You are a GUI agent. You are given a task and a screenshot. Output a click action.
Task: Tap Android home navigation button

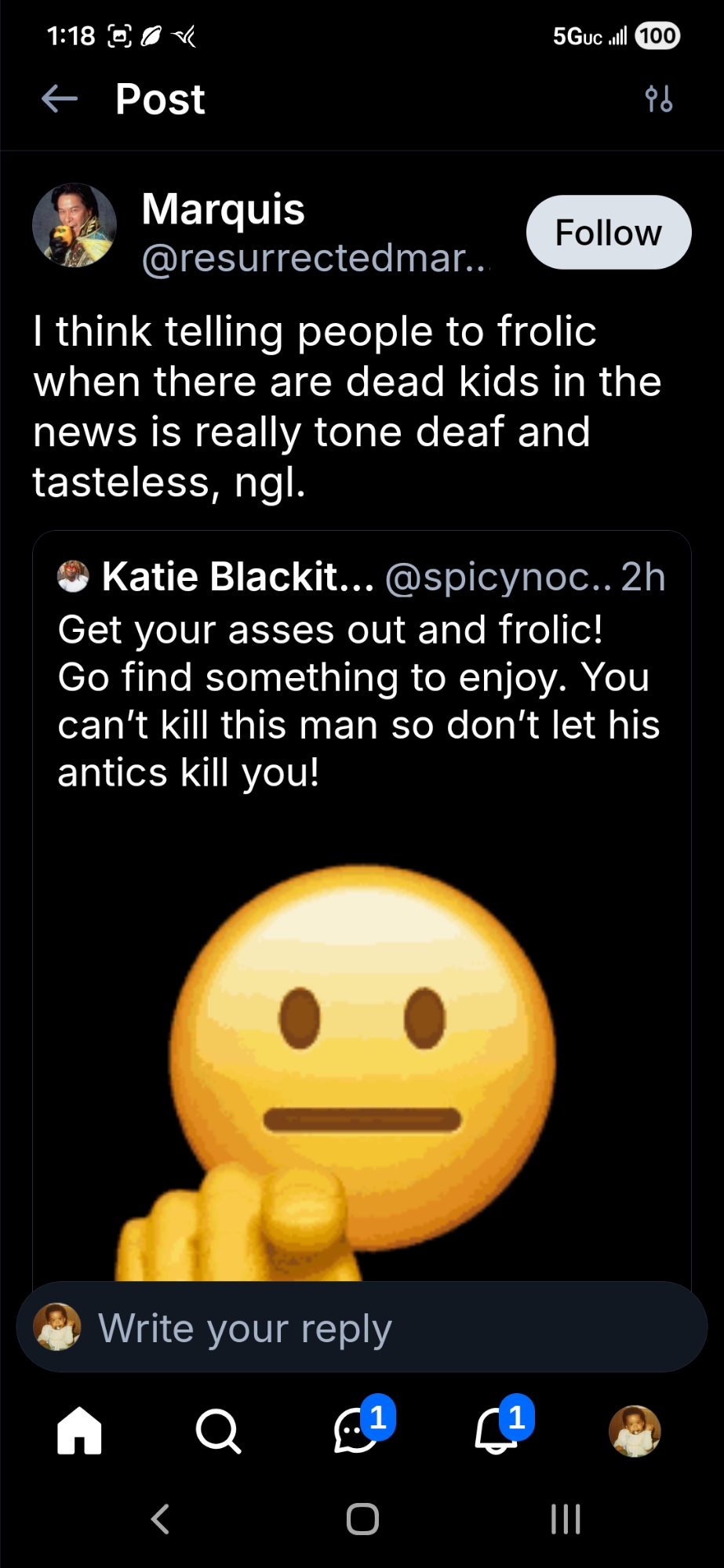362,1519
